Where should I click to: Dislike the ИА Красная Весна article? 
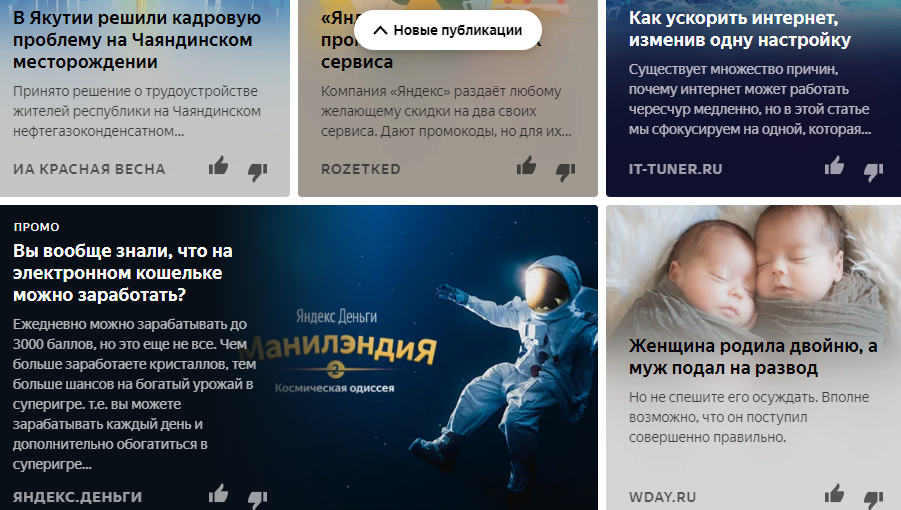pyautogui.click(x=257, y=171)
